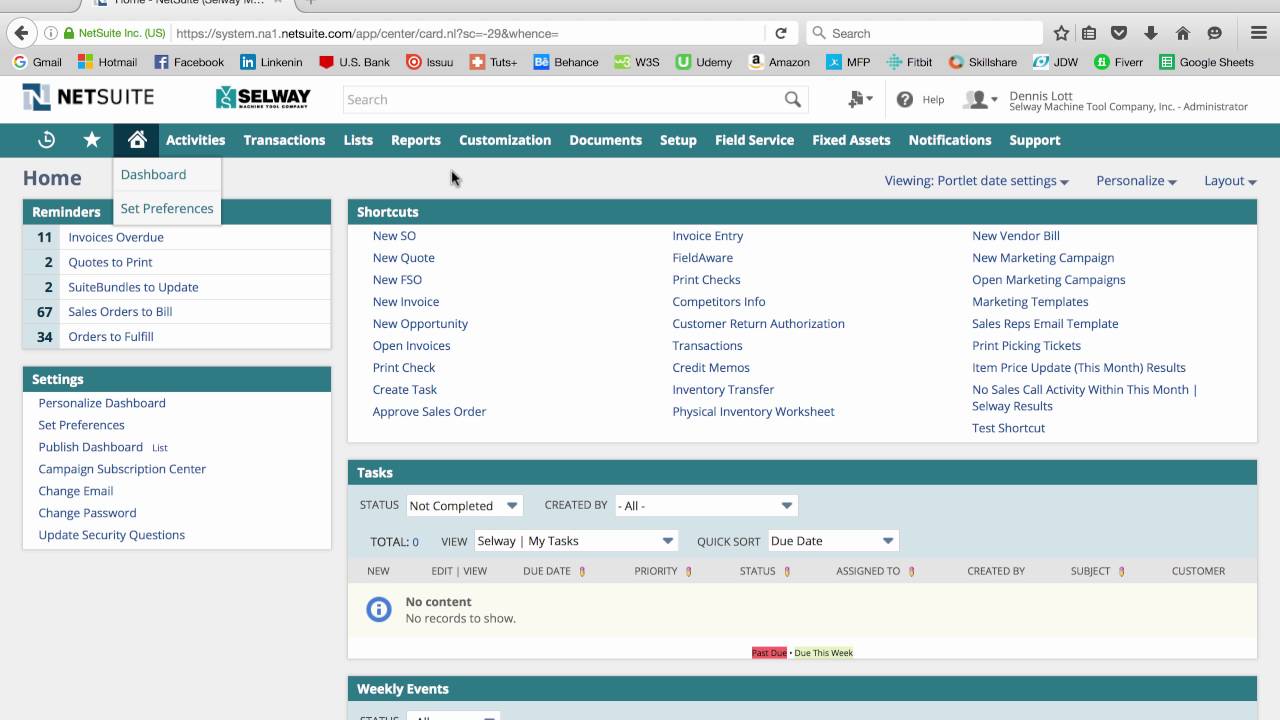This screenshot has height=720, width=1280.
Task: Click the Selway company logo
Action: coord(263,98)
